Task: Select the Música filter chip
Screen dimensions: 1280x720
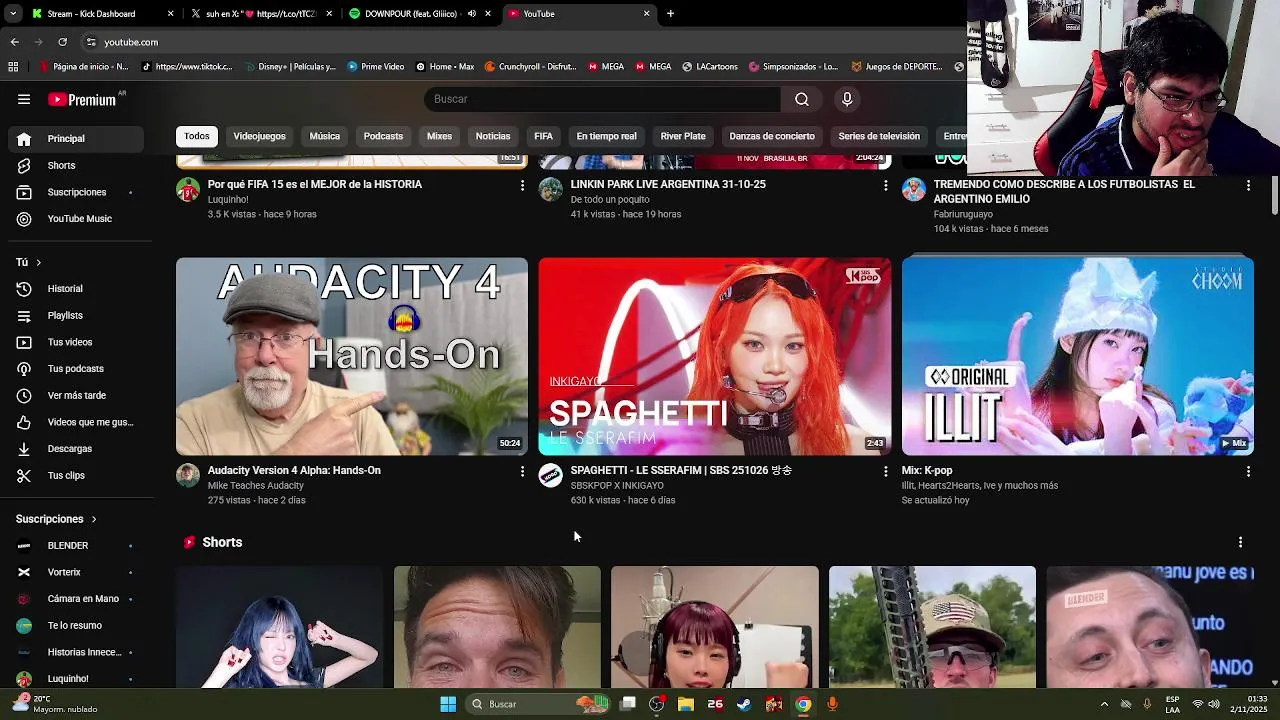Action: [x=324, y=136]
